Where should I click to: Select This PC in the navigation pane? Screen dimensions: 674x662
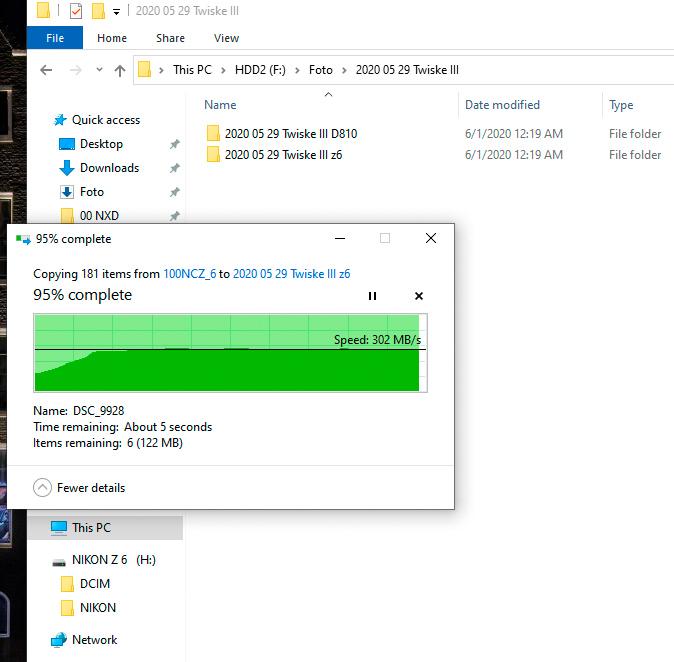91,527
